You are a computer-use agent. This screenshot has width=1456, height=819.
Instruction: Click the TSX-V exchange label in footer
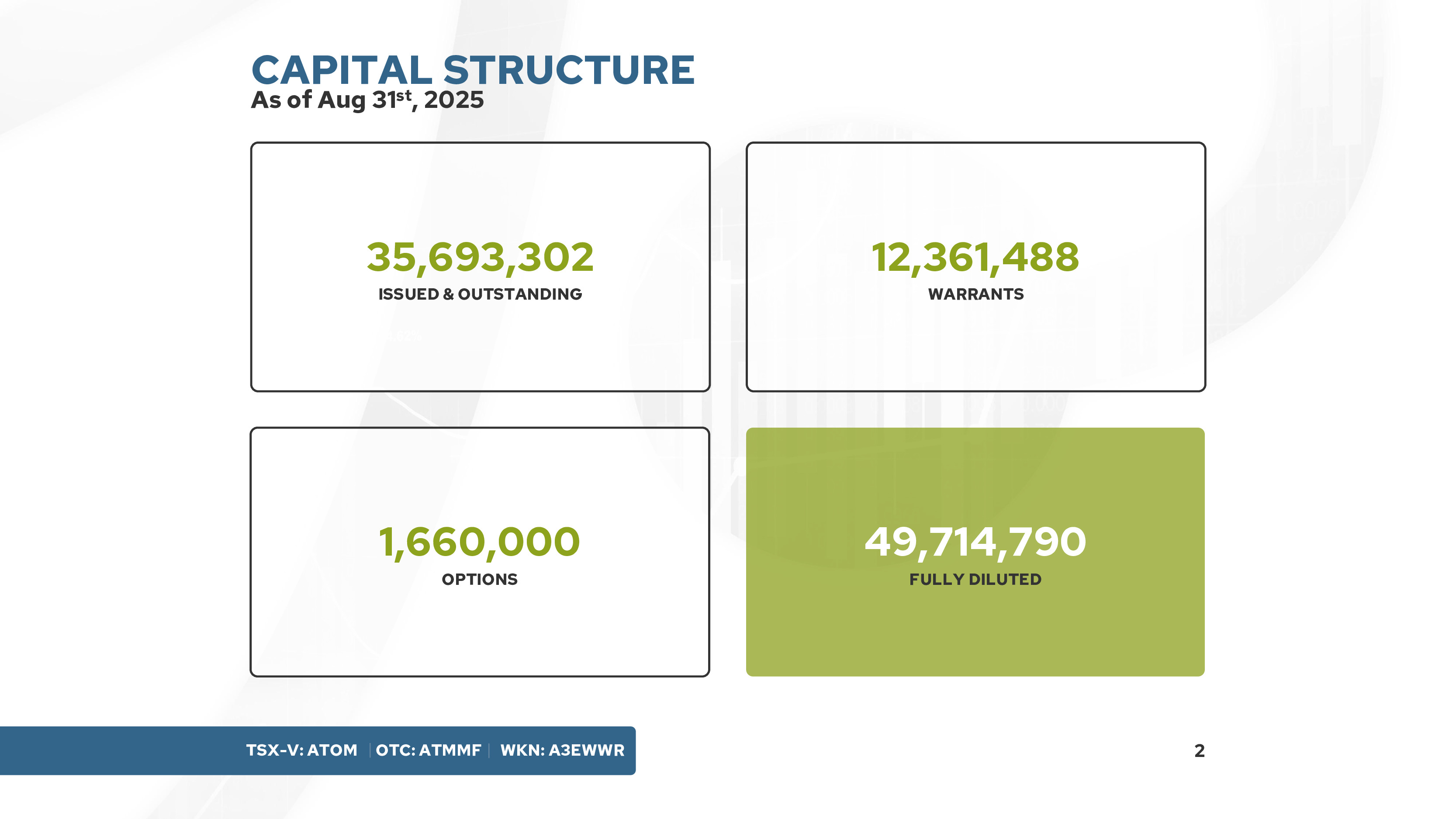[275, 750]
